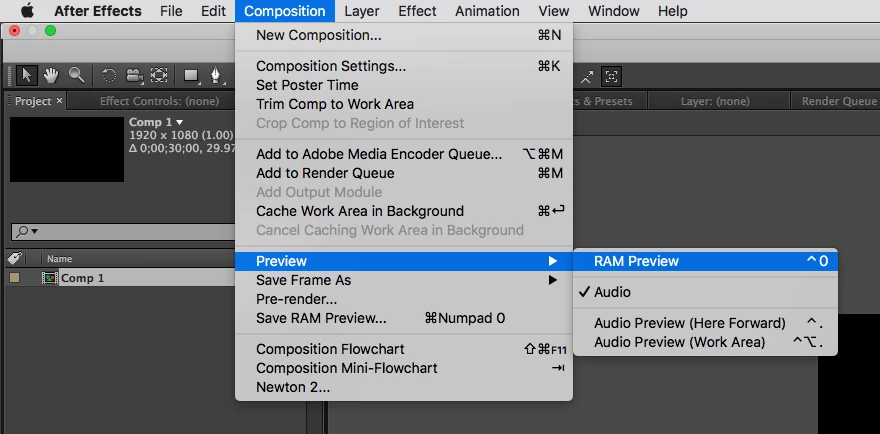The image size is (880, 434).
Task: Toggle the snapping brackets icon in toolbar
Action: [611, 77]
